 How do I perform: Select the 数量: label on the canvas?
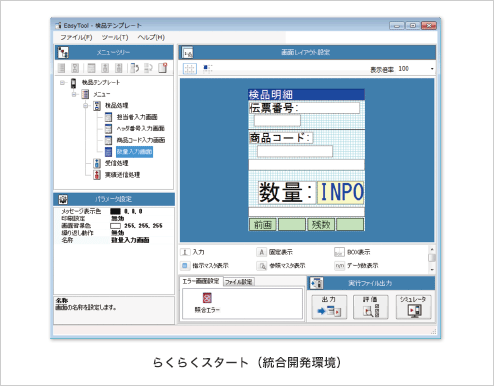pyautogui.click(x=287, y=193)
